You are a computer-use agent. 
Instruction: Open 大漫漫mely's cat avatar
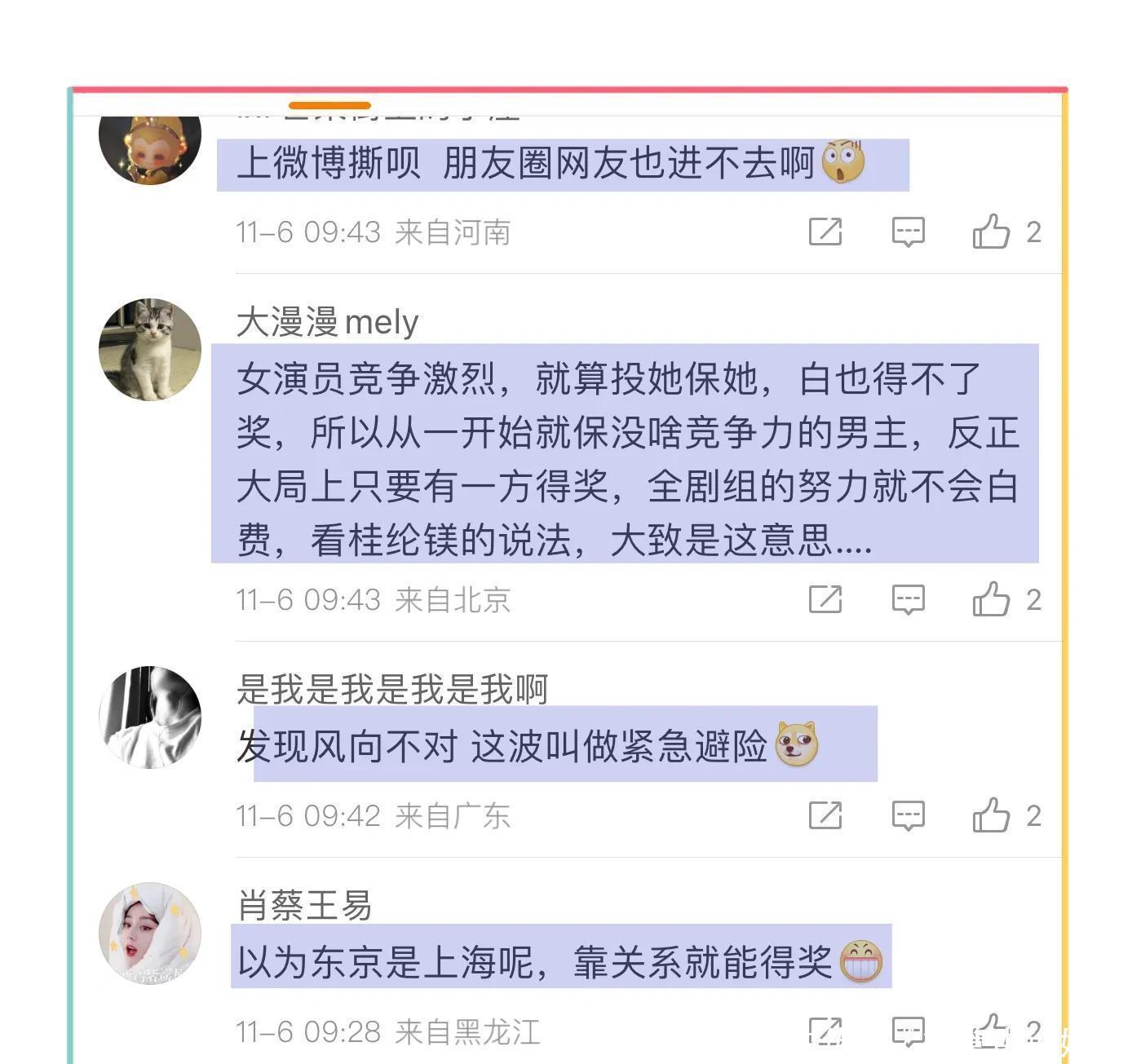[x=150, y=350]
